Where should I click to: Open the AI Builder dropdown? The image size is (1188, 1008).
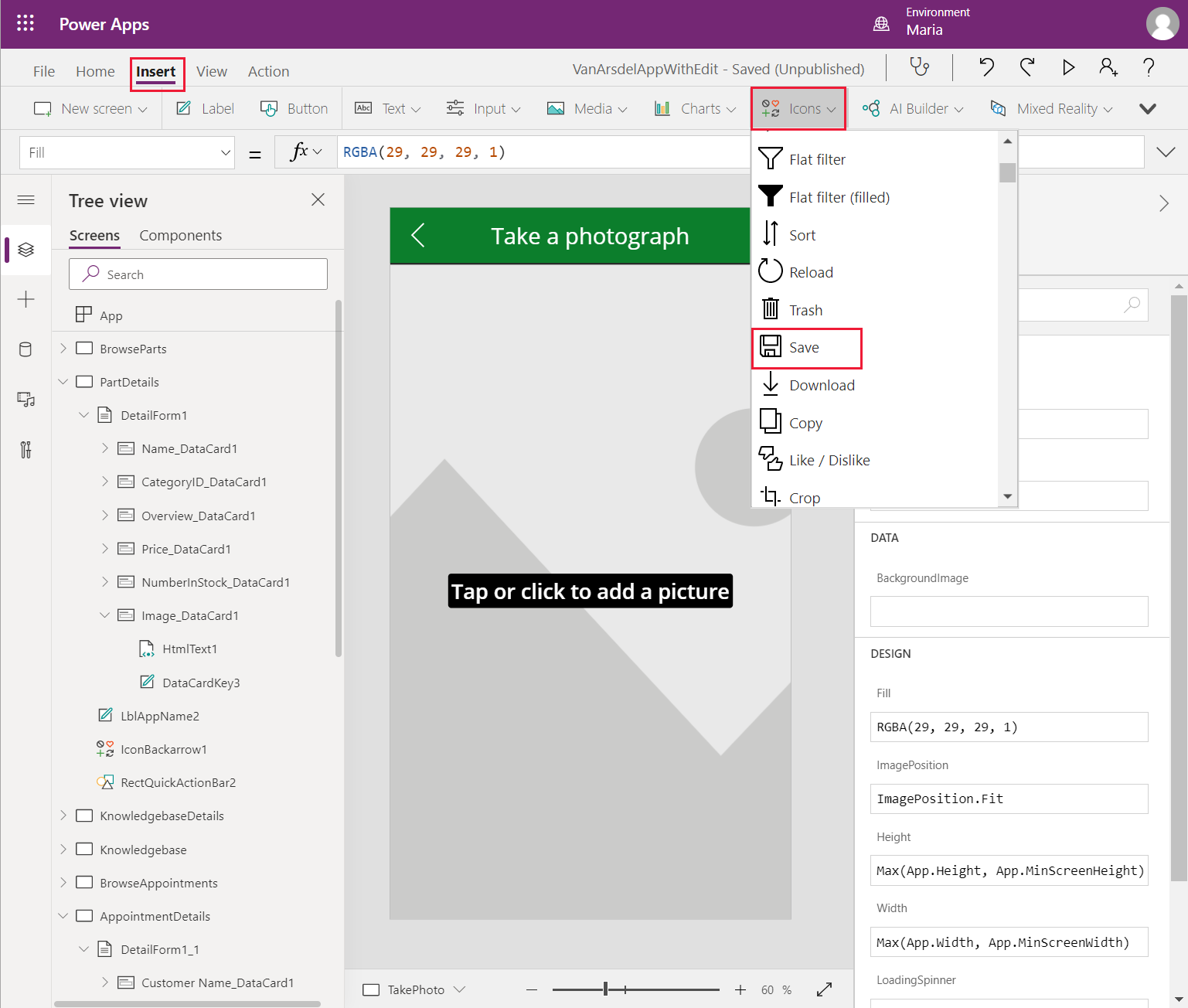click(913, 108)
